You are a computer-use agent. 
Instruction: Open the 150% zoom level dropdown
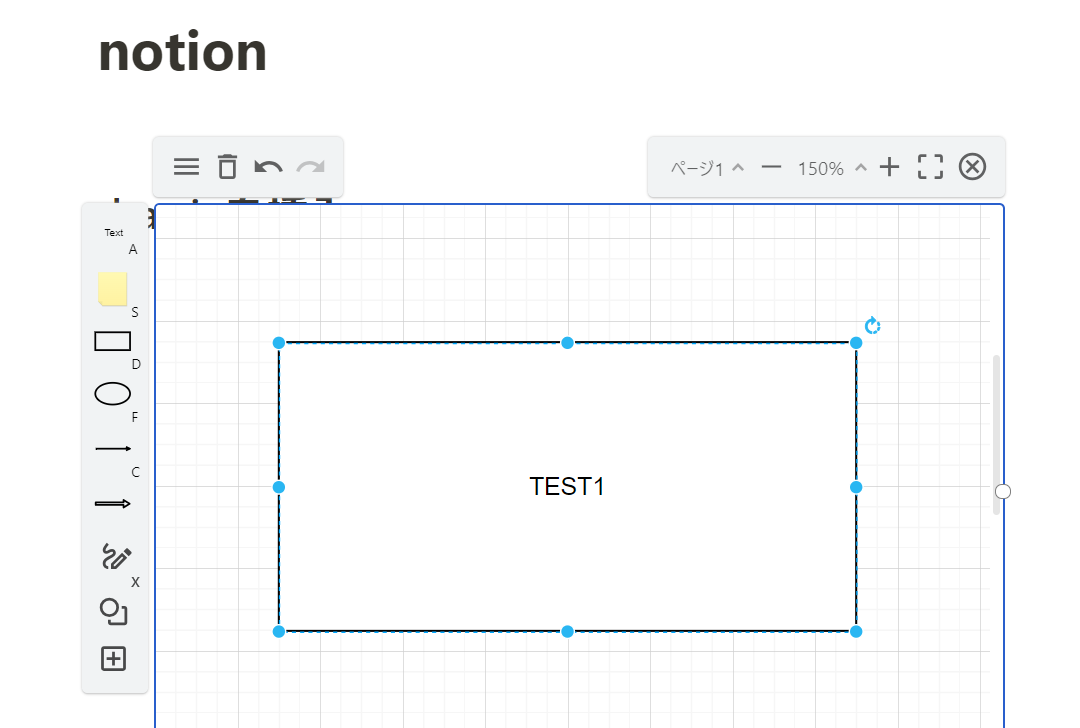[x=832, y=168]
